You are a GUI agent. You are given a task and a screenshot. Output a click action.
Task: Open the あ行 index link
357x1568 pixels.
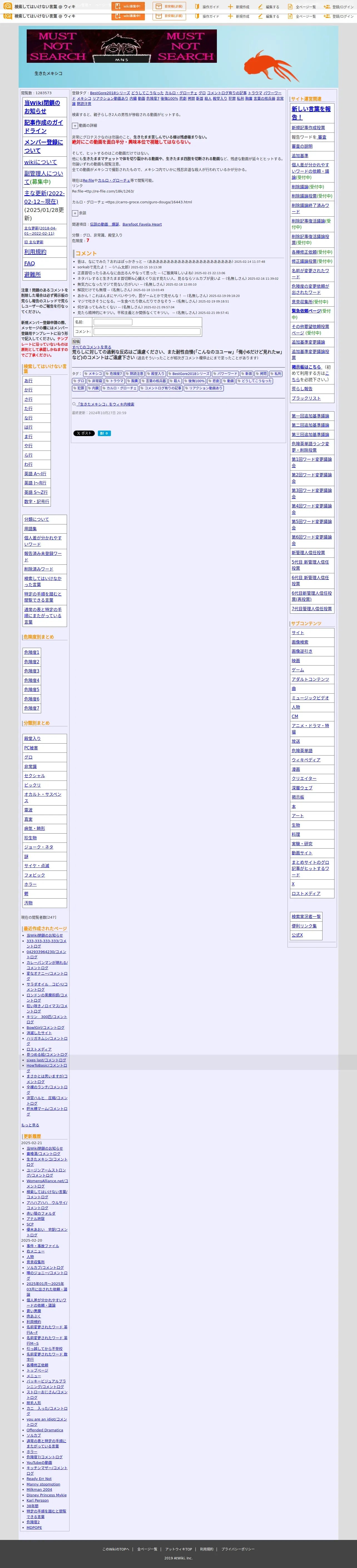click(x=28, y=381)
